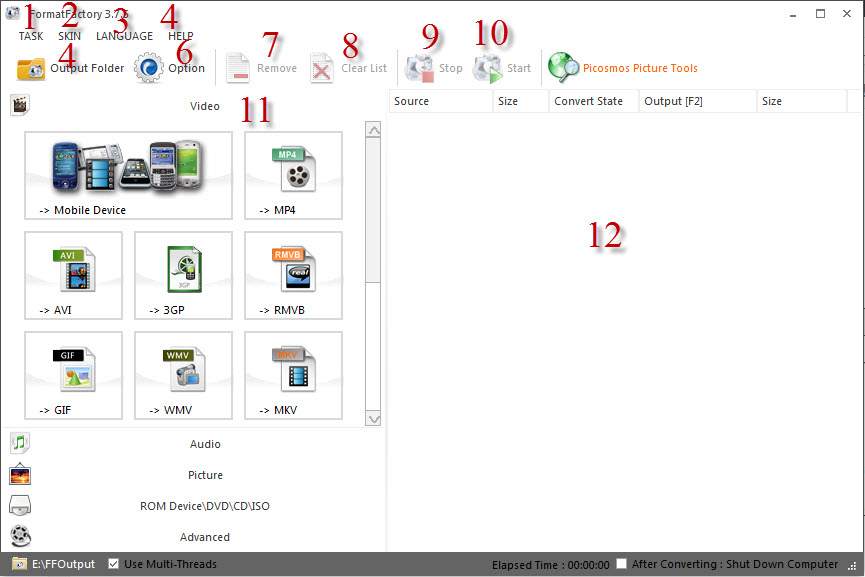Open the HELP menu
Image resolution: width=865 pixels, height=577 pixels.
coord(181,36)
